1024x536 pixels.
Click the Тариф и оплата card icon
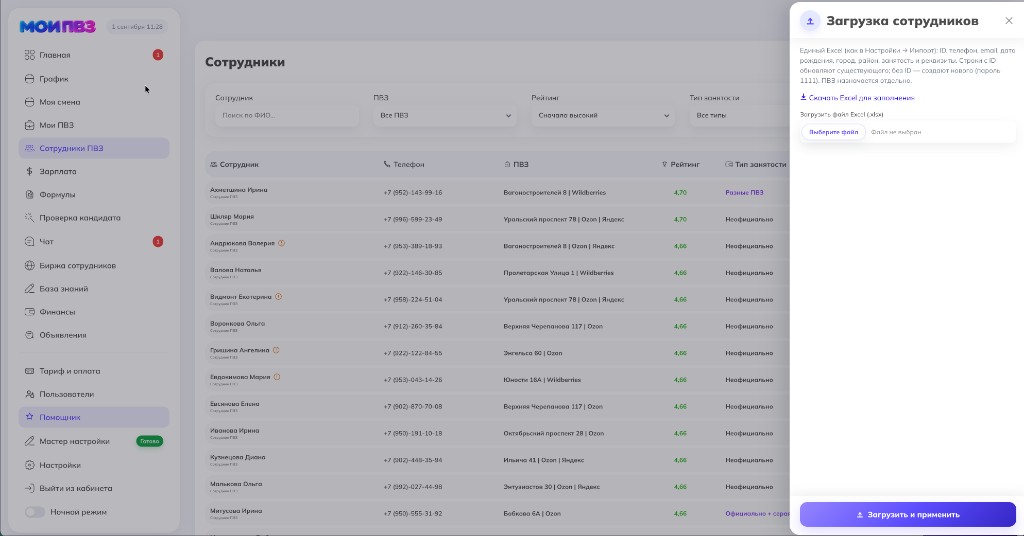[29, 371]
